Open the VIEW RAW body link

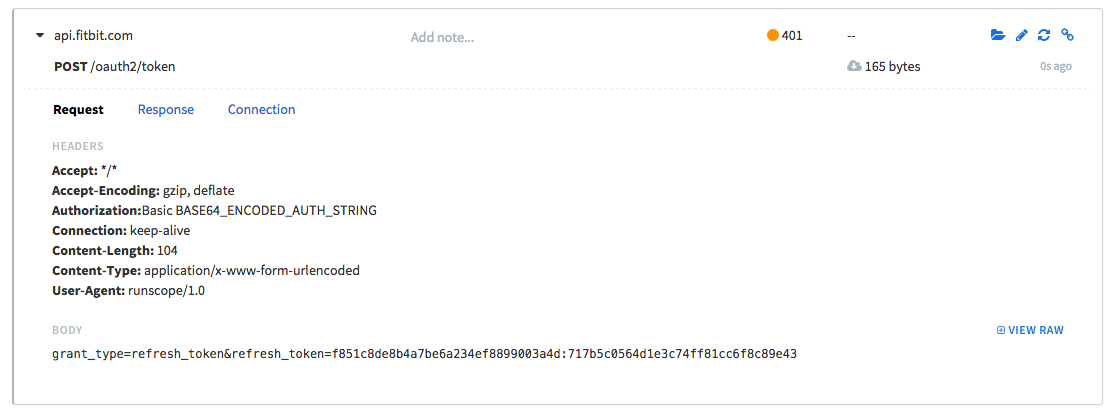pos(1030,330)
